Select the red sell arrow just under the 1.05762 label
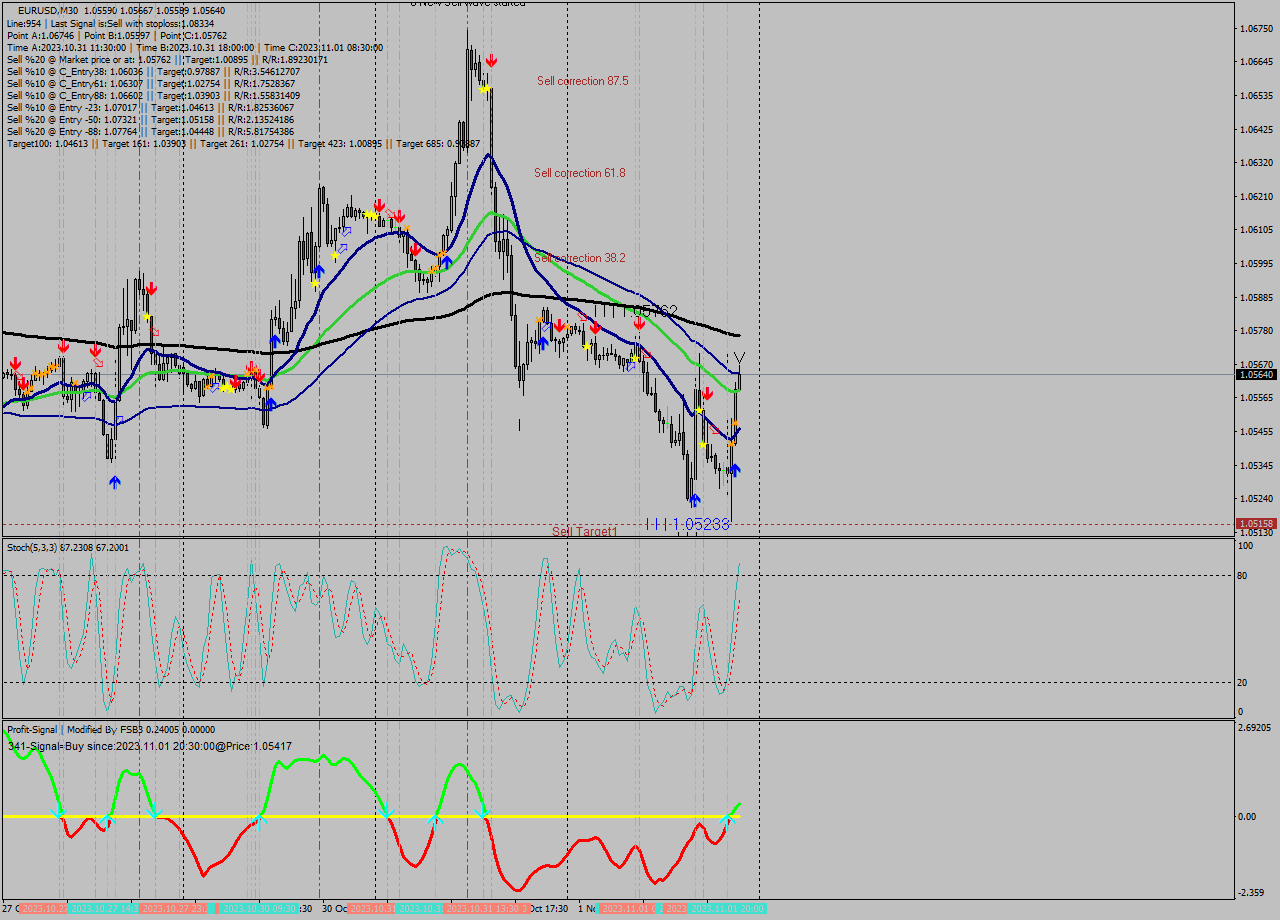 (x=639, y=324)
